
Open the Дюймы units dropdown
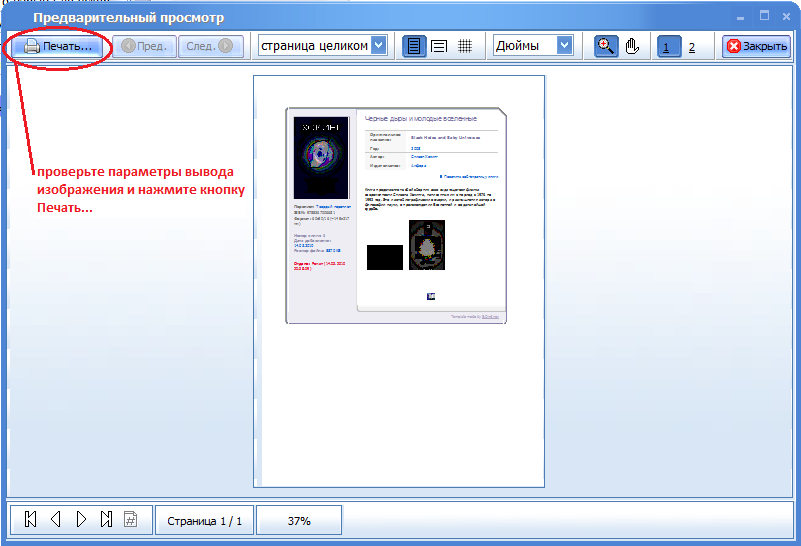click(x=533, y=46)
